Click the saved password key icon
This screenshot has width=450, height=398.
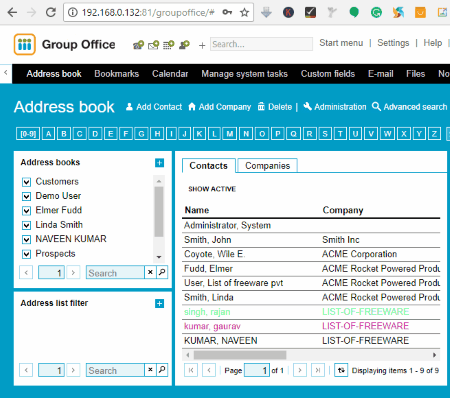(x=227, y=12)
